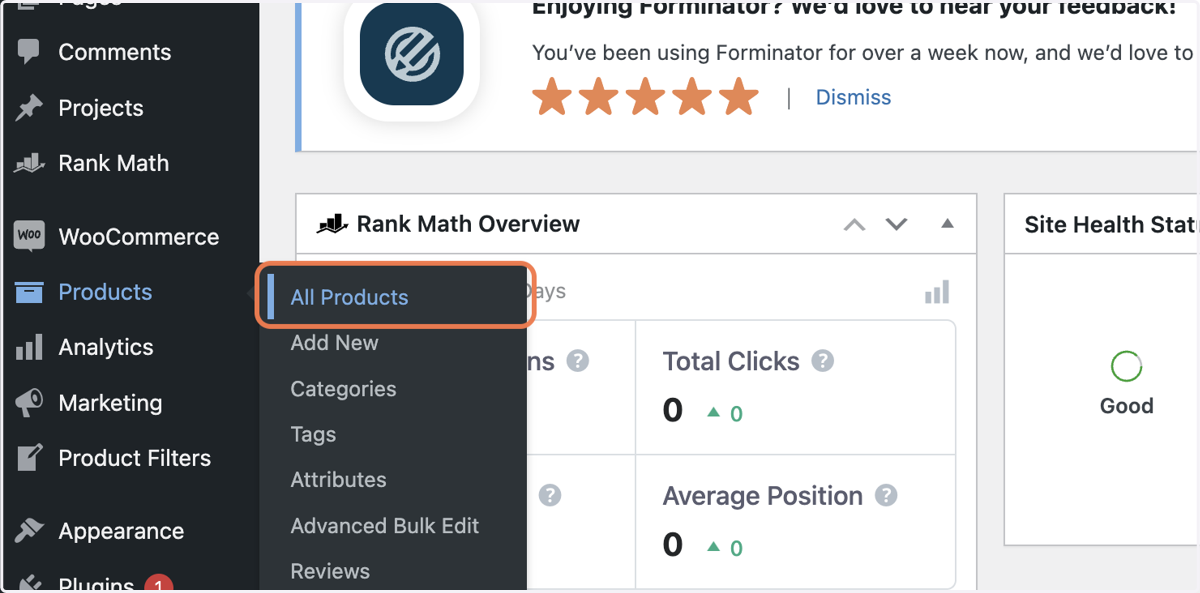Click the Products archive box icon

point(29,292)
